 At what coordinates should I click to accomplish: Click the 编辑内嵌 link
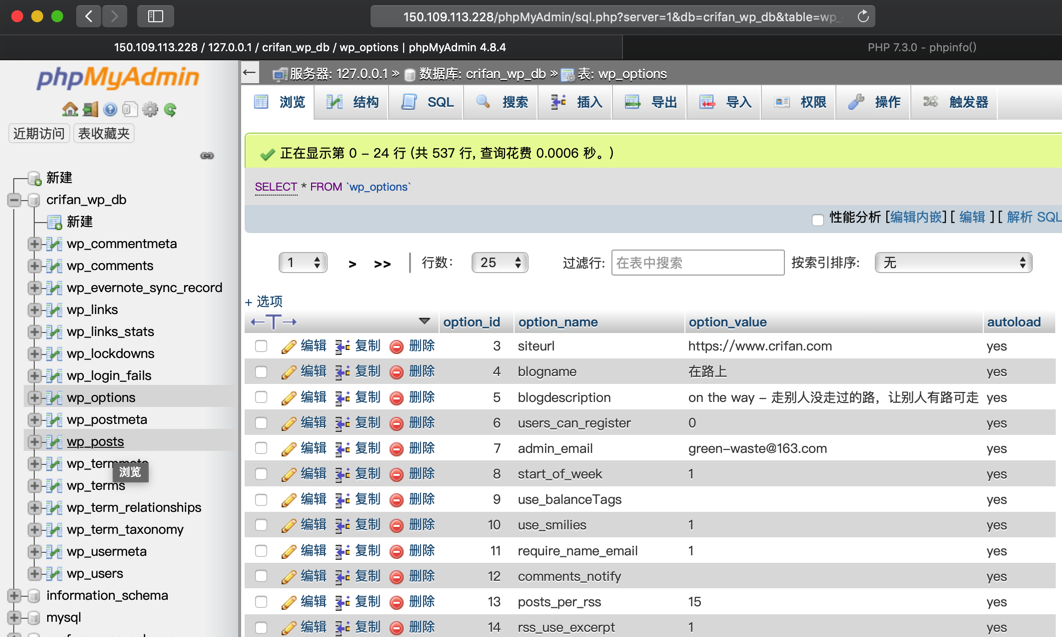click(x=916, y=217)
